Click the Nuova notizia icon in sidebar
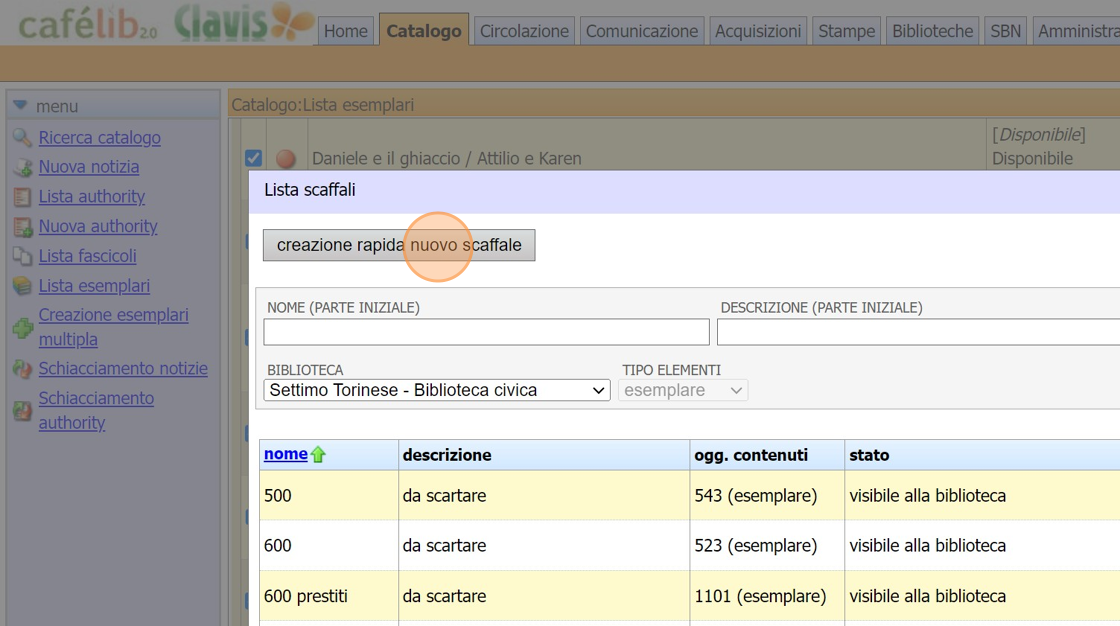 [22, 168]
